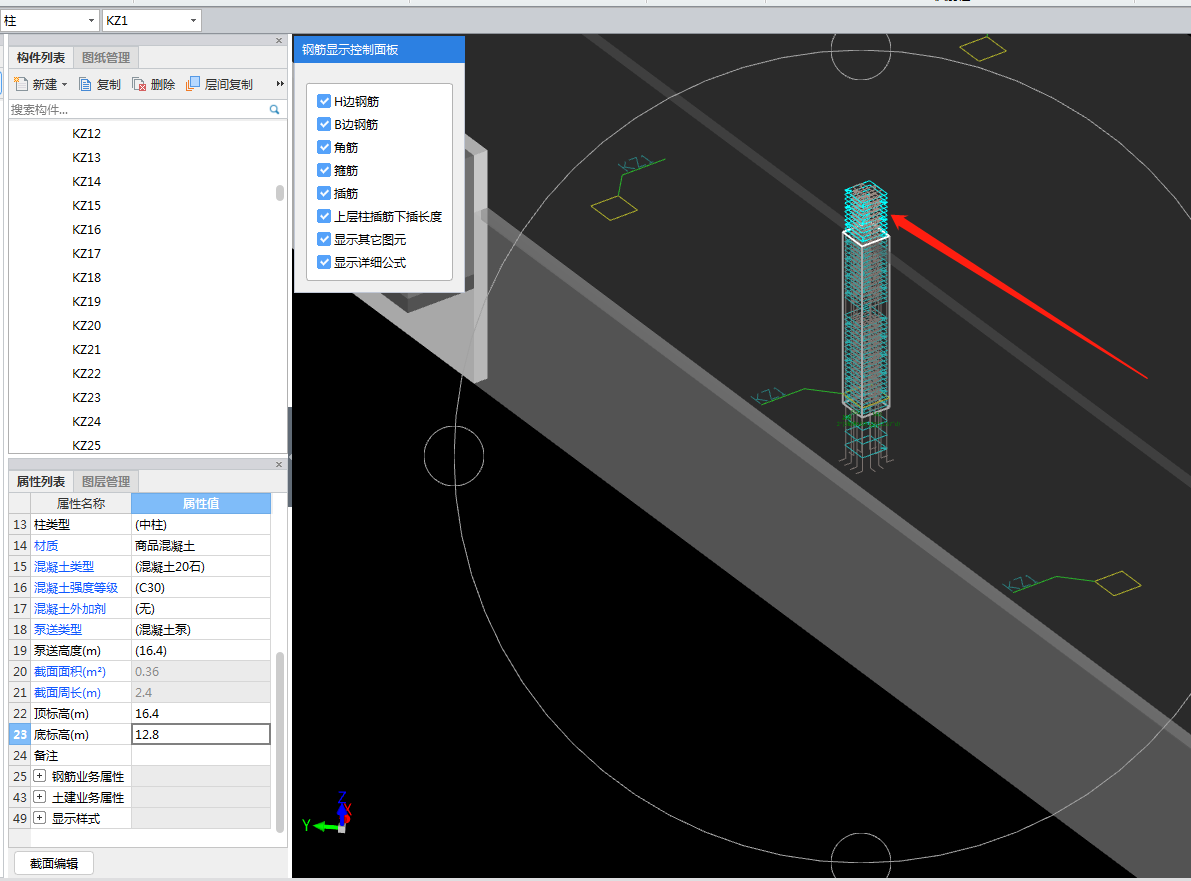Click the search magnifier icon in component search
The width and height of the screenshot is (1191, 881).
coord(275,110)
